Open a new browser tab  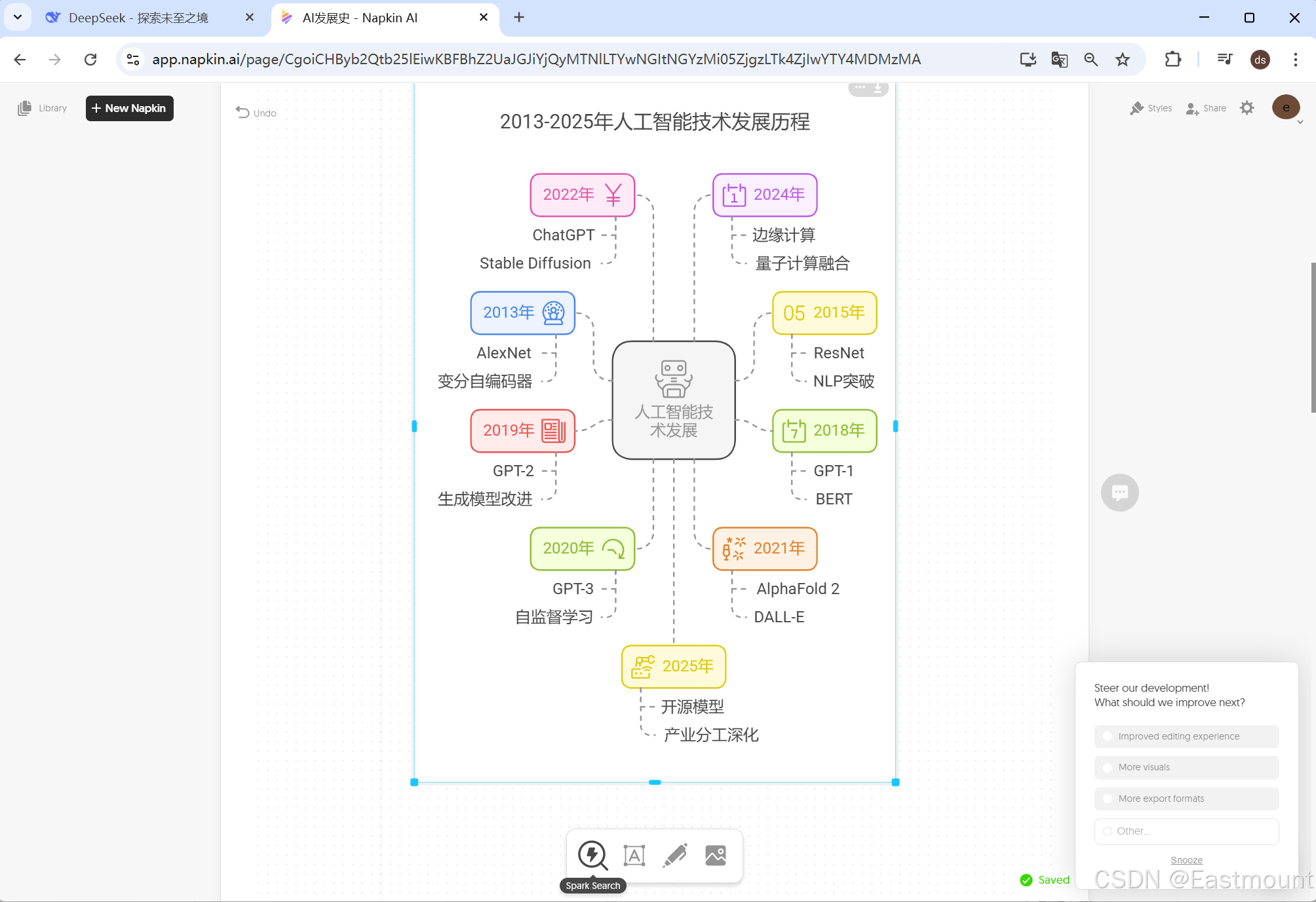(x=519, y=18)
